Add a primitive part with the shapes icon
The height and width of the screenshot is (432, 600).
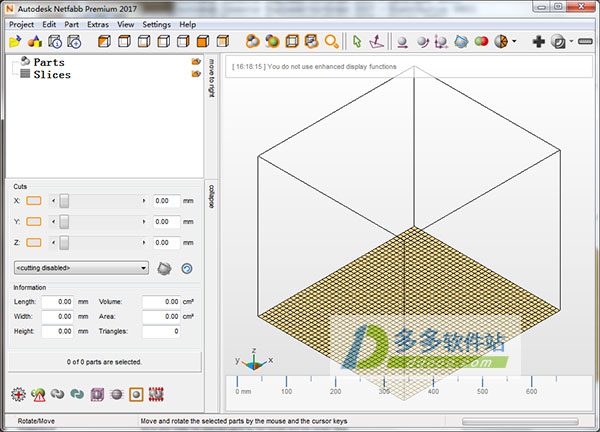35,41
